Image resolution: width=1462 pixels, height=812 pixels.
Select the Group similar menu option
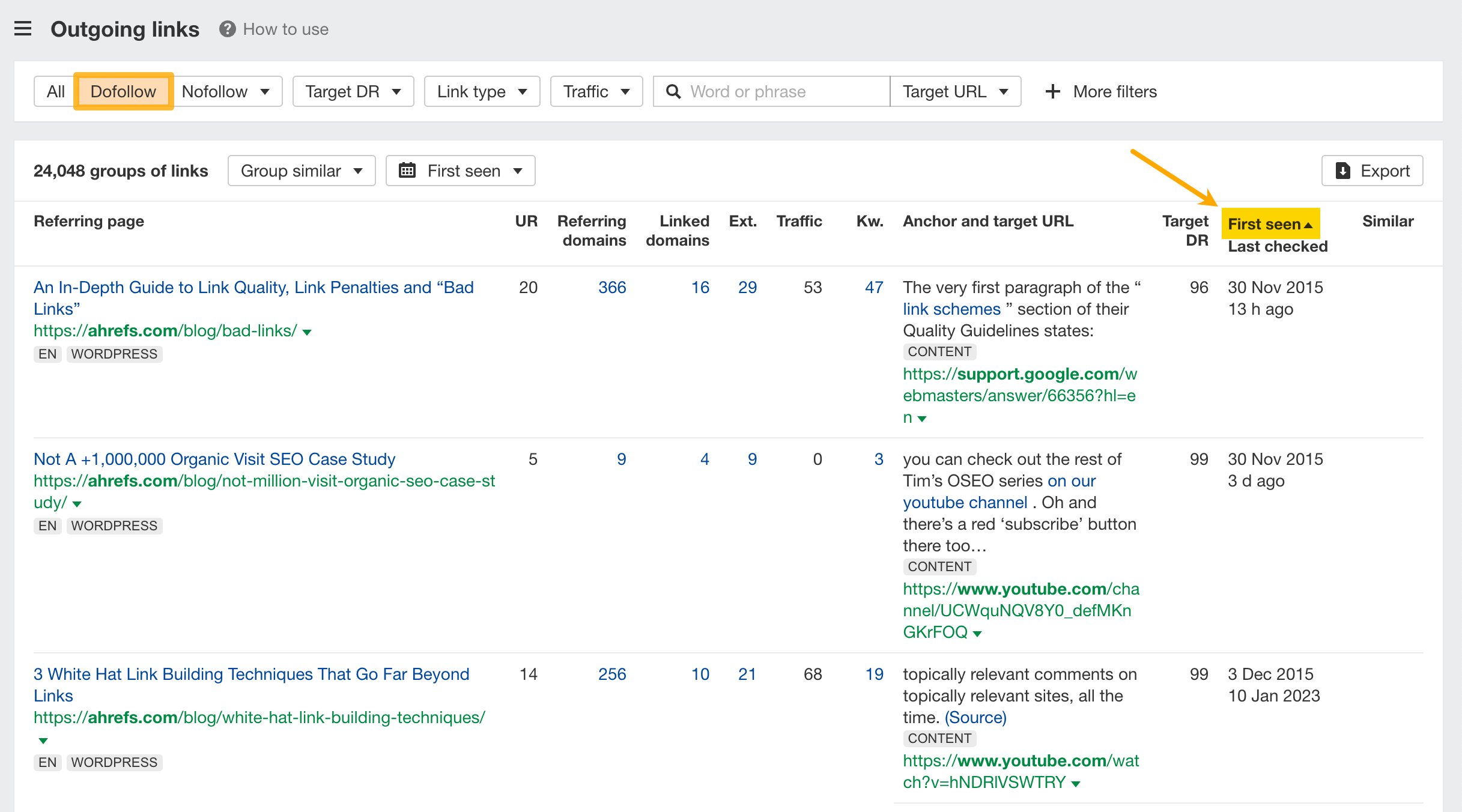pos(300,171)
